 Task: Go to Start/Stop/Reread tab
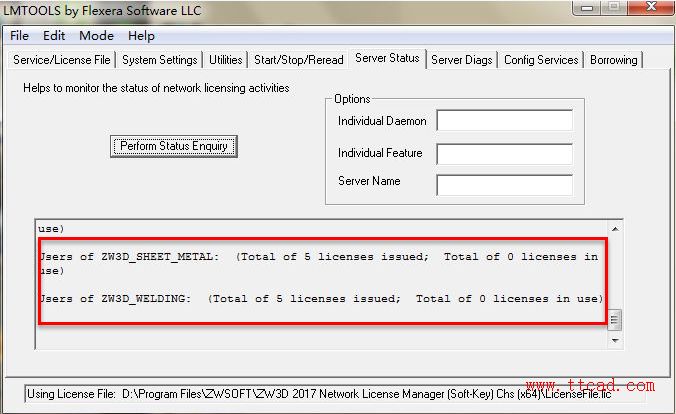(x=299, y=60)
